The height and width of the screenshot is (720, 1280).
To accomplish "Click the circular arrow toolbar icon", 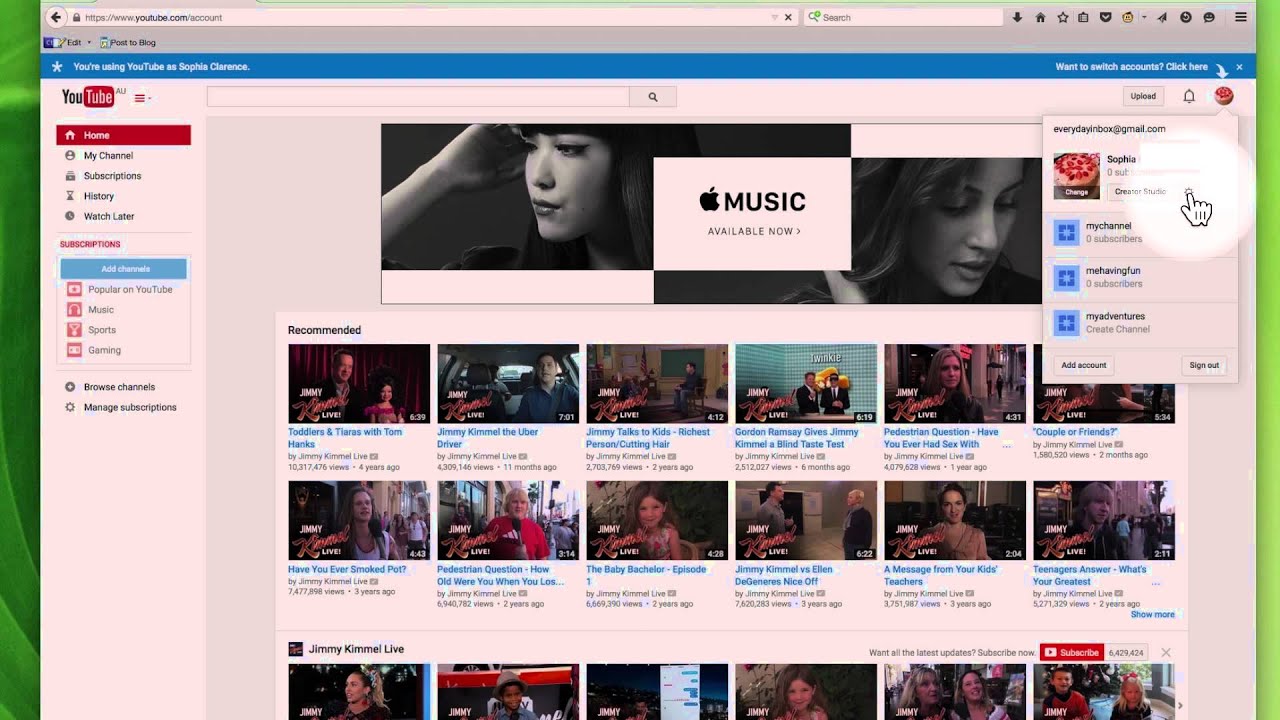I will click(1186, 17).
